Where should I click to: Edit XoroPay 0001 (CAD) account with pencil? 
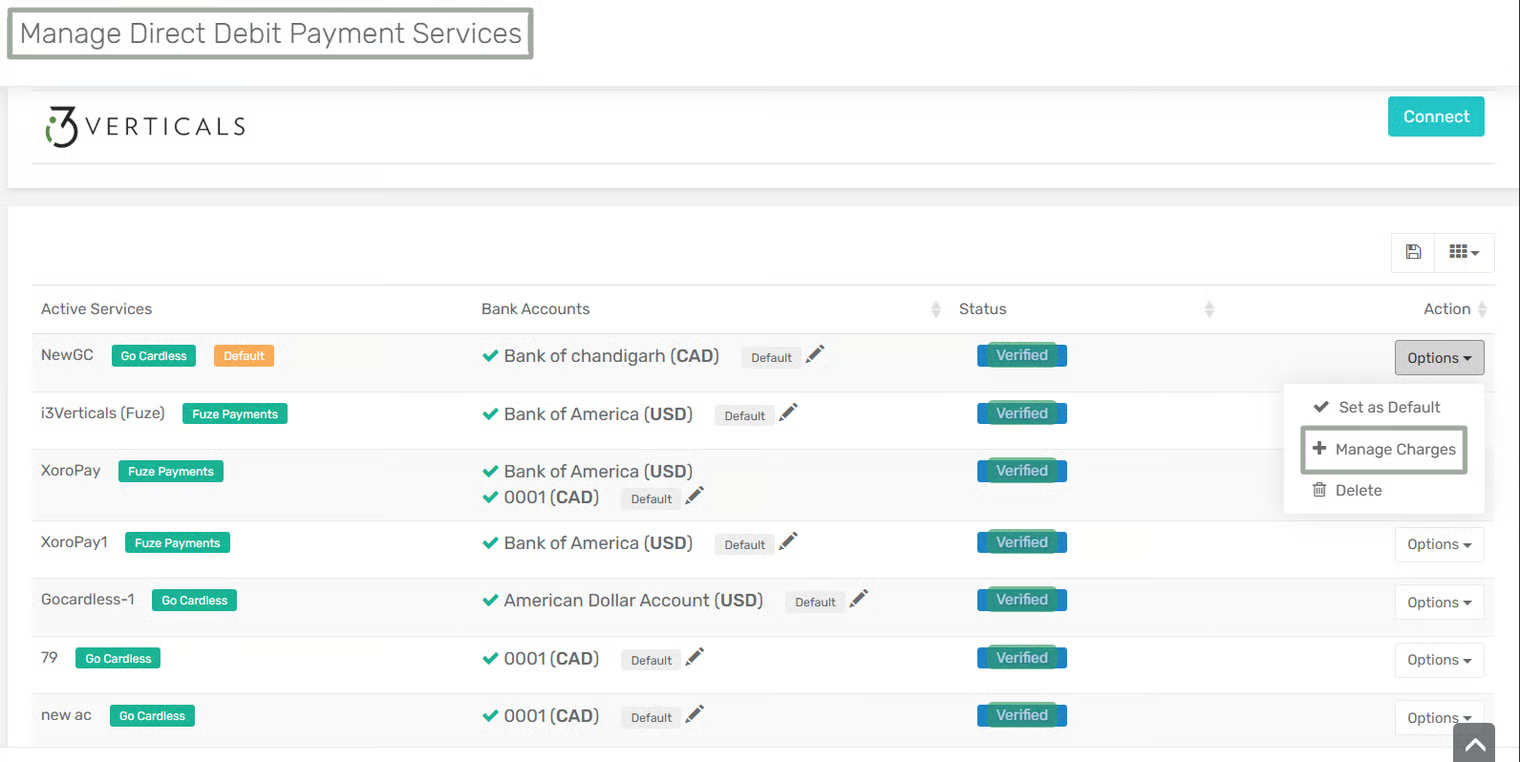click(x=695, y=496)
